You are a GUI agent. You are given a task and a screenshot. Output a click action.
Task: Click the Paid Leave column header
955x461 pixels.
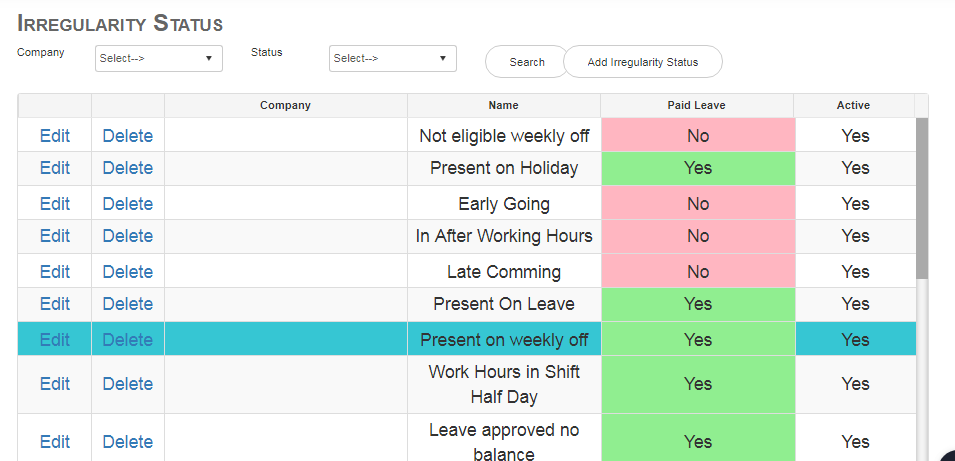pyautogui.click(x=696, y=105)
